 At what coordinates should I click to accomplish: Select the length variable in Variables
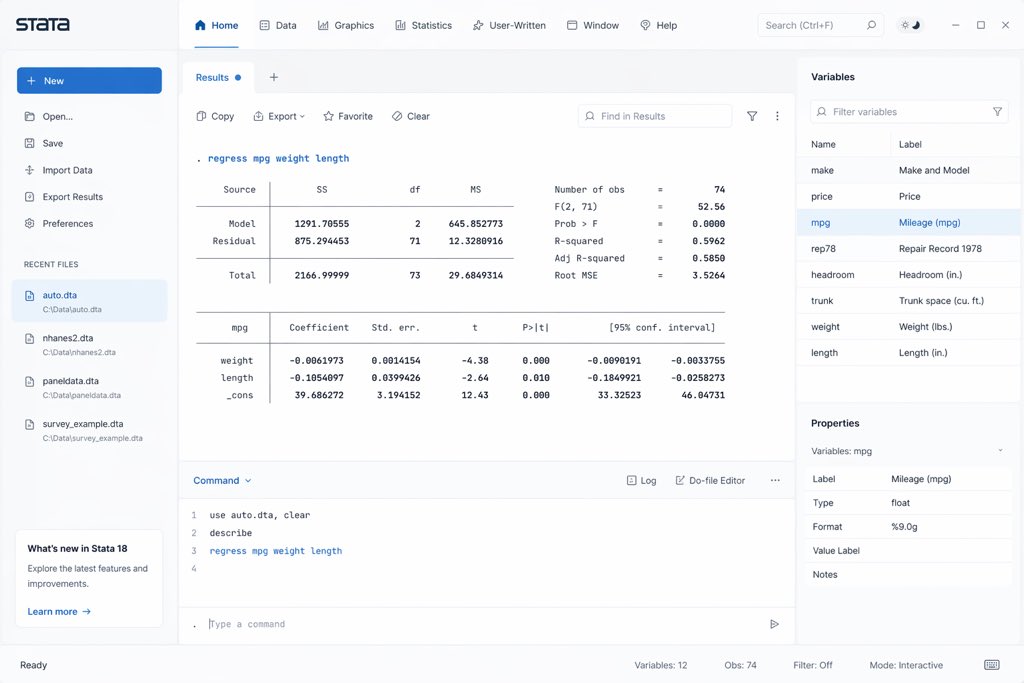(x=909, y=353)
